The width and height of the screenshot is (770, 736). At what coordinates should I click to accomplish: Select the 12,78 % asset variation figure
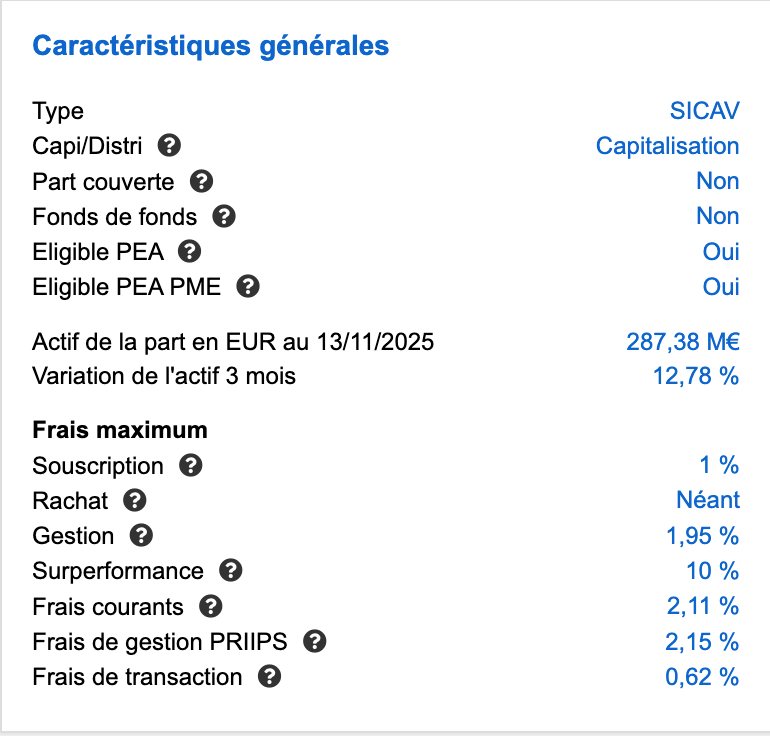[696, 377]
